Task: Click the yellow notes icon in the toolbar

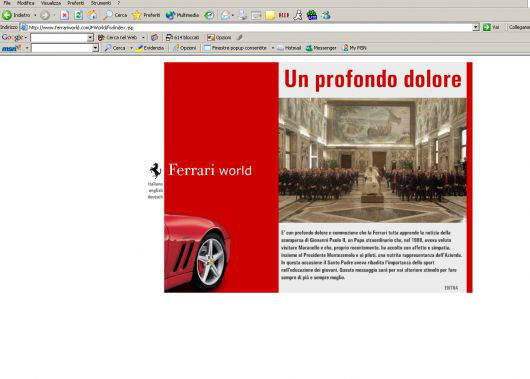Action: point(270,15)
